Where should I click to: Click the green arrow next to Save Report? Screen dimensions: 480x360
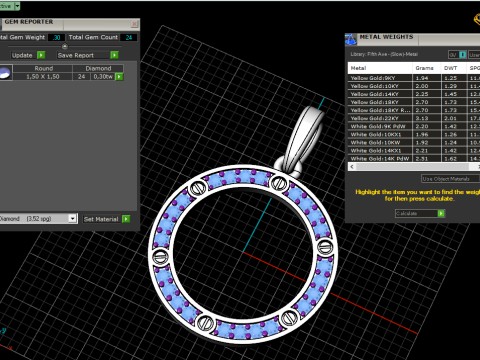[x=114, y=55]
